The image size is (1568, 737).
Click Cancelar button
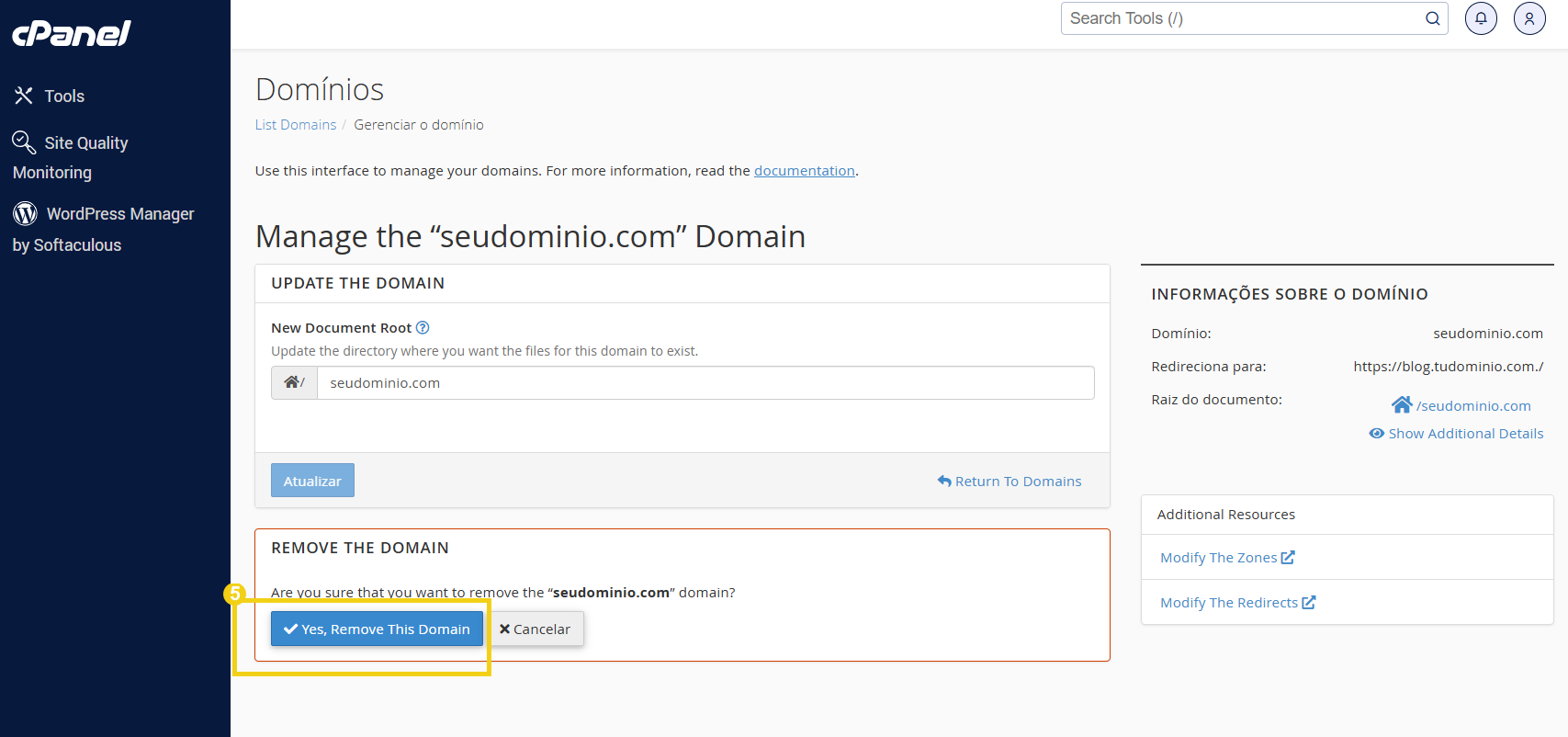535,629
